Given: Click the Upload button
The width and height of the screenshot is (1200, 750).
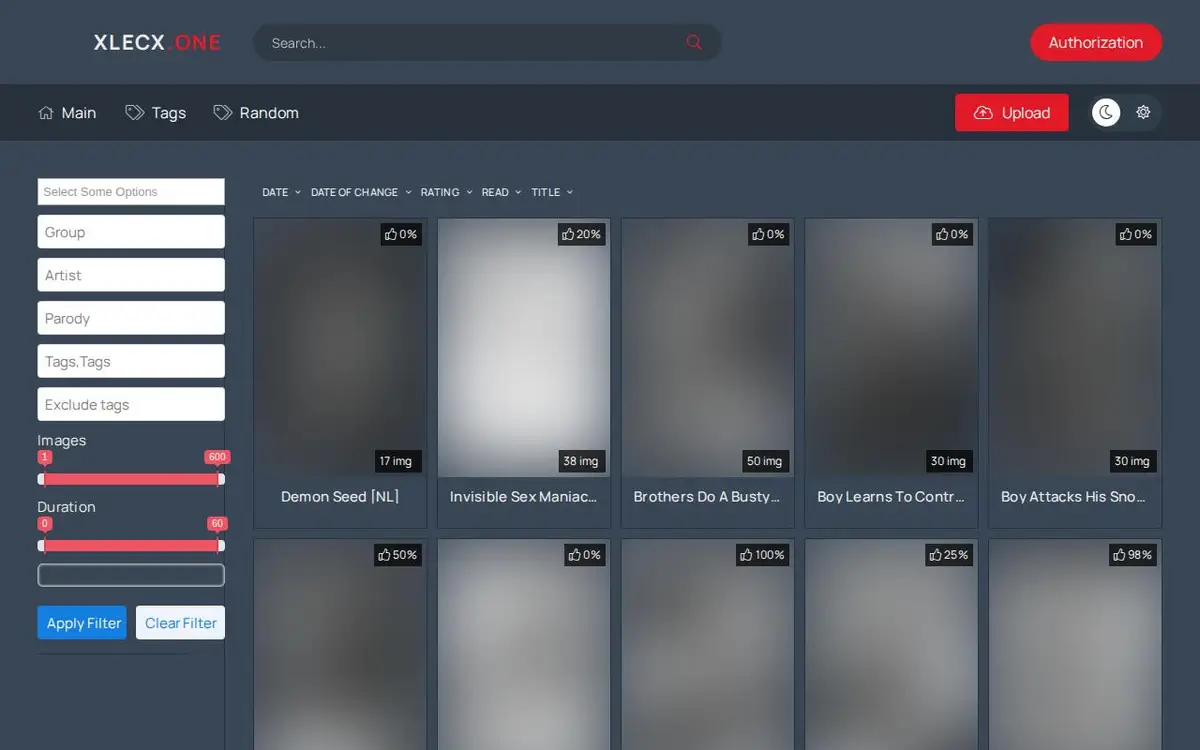Looking at the screenshot, I should click(x=1012, y=113).
